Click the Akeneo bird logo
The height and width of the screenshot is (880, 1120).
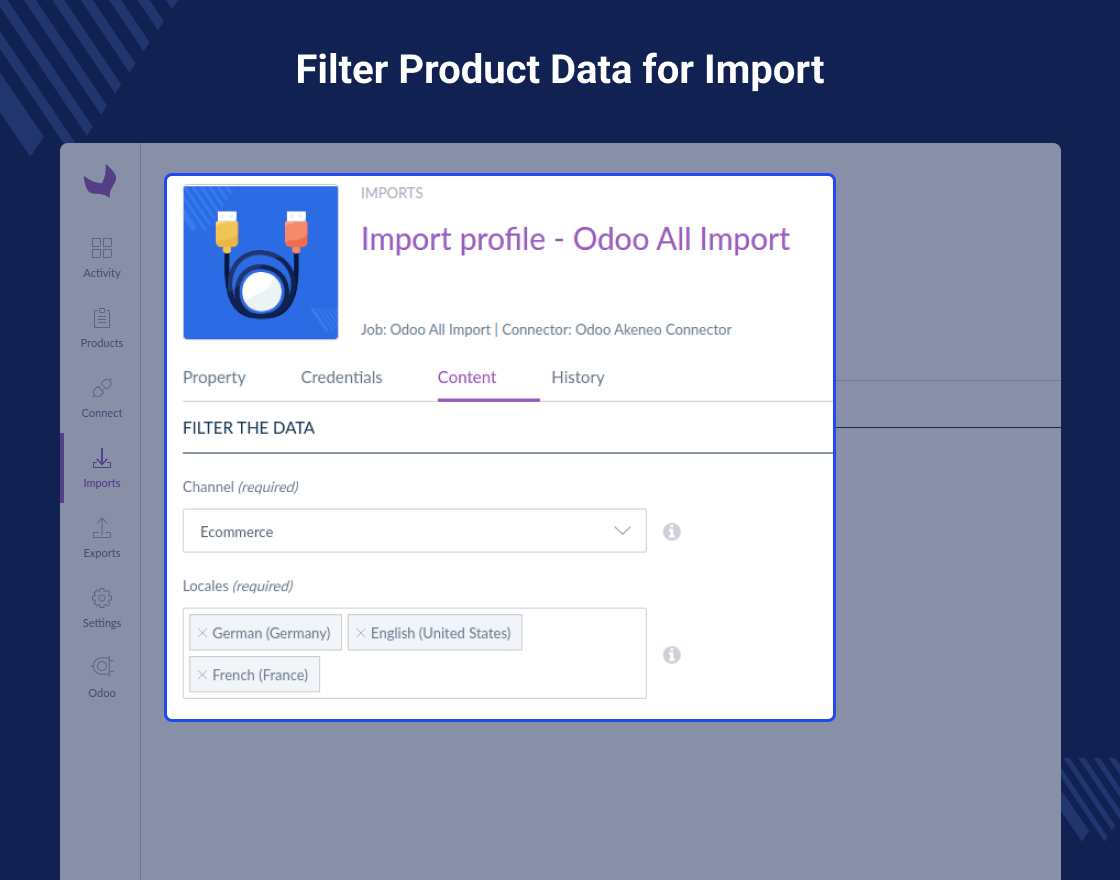(100, 181)
